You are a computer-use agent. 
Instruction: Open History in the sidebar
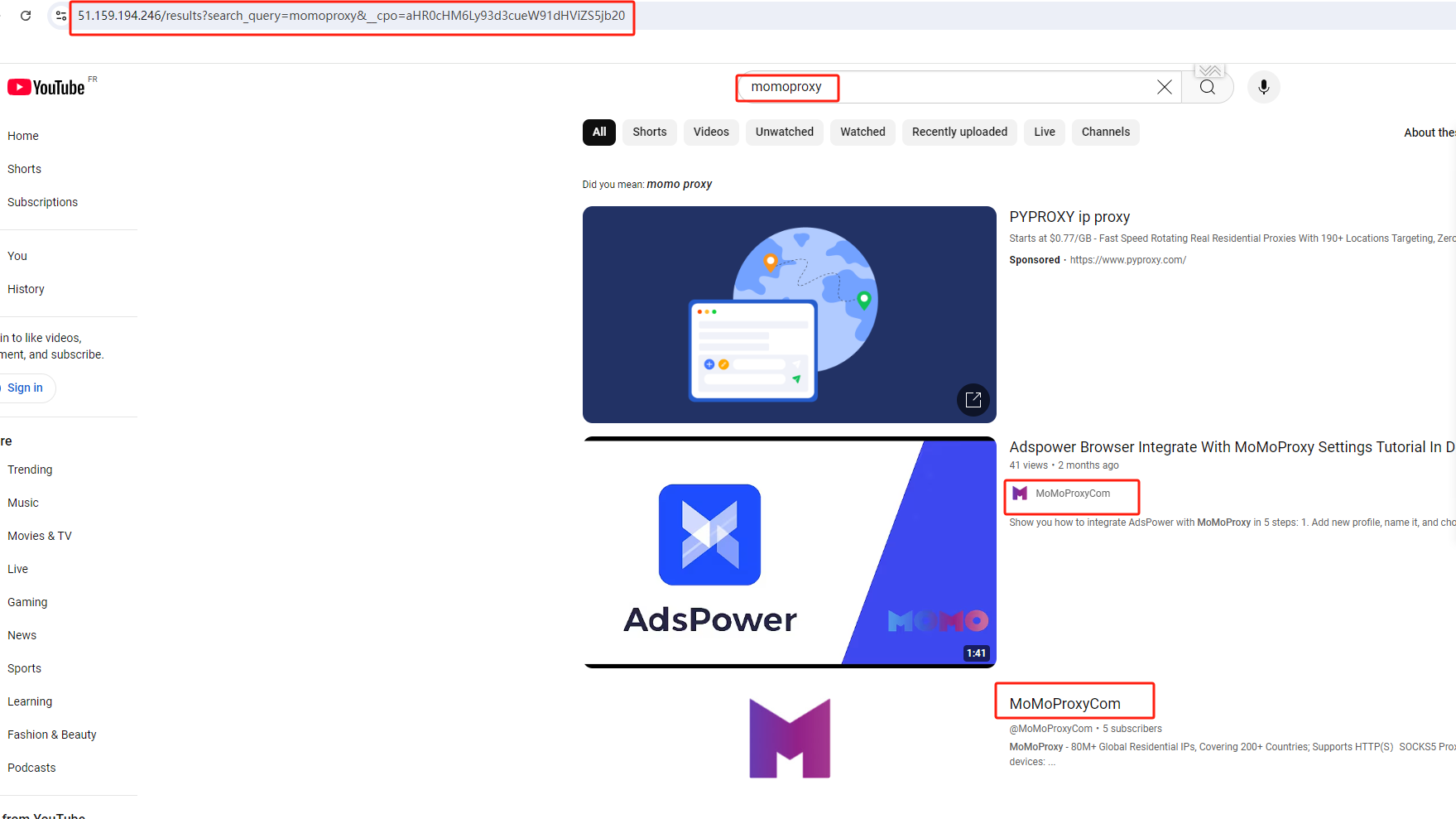pyautogui.click(x=26, y=289)
